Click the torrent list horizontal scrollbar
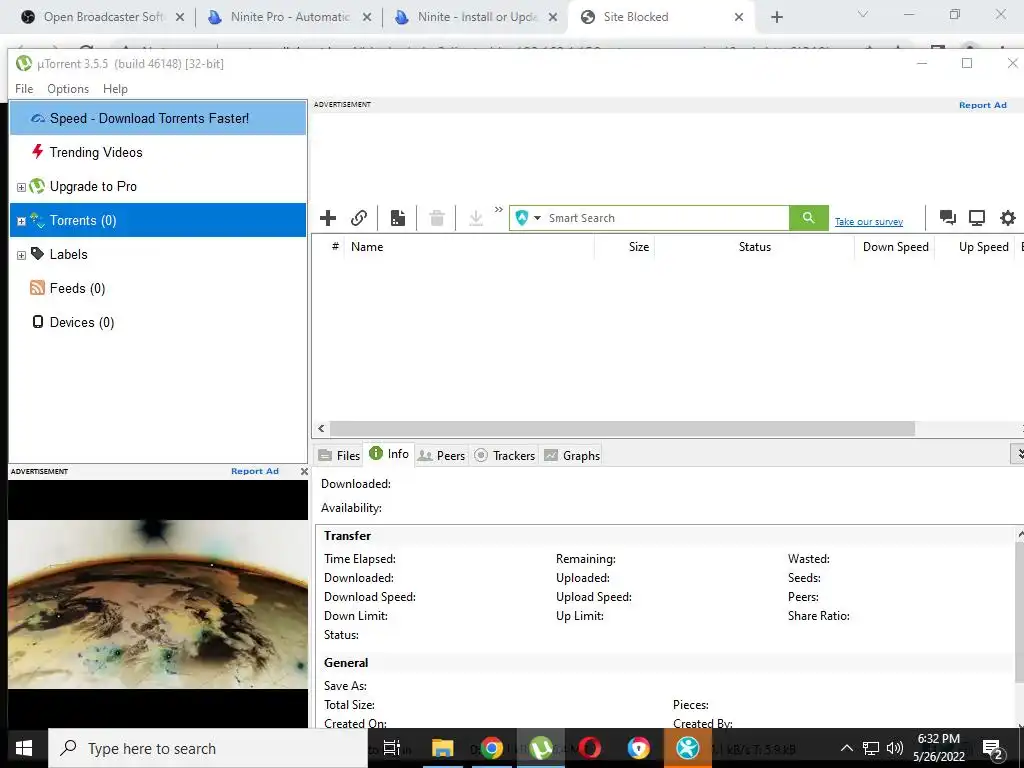1024x768 pixels. [622, 428]
